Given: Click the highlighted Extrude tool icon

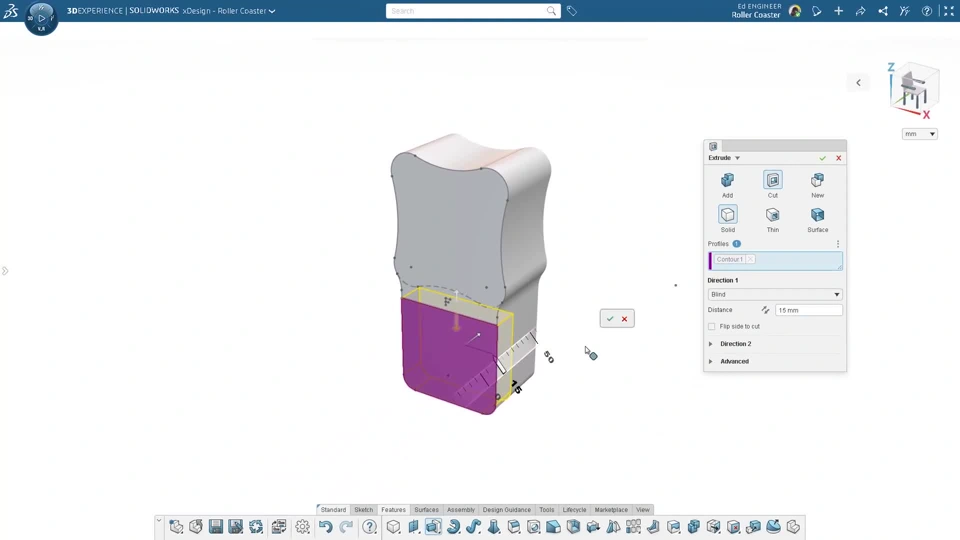Looking at the screenshot, I should (x=433, y=527).
